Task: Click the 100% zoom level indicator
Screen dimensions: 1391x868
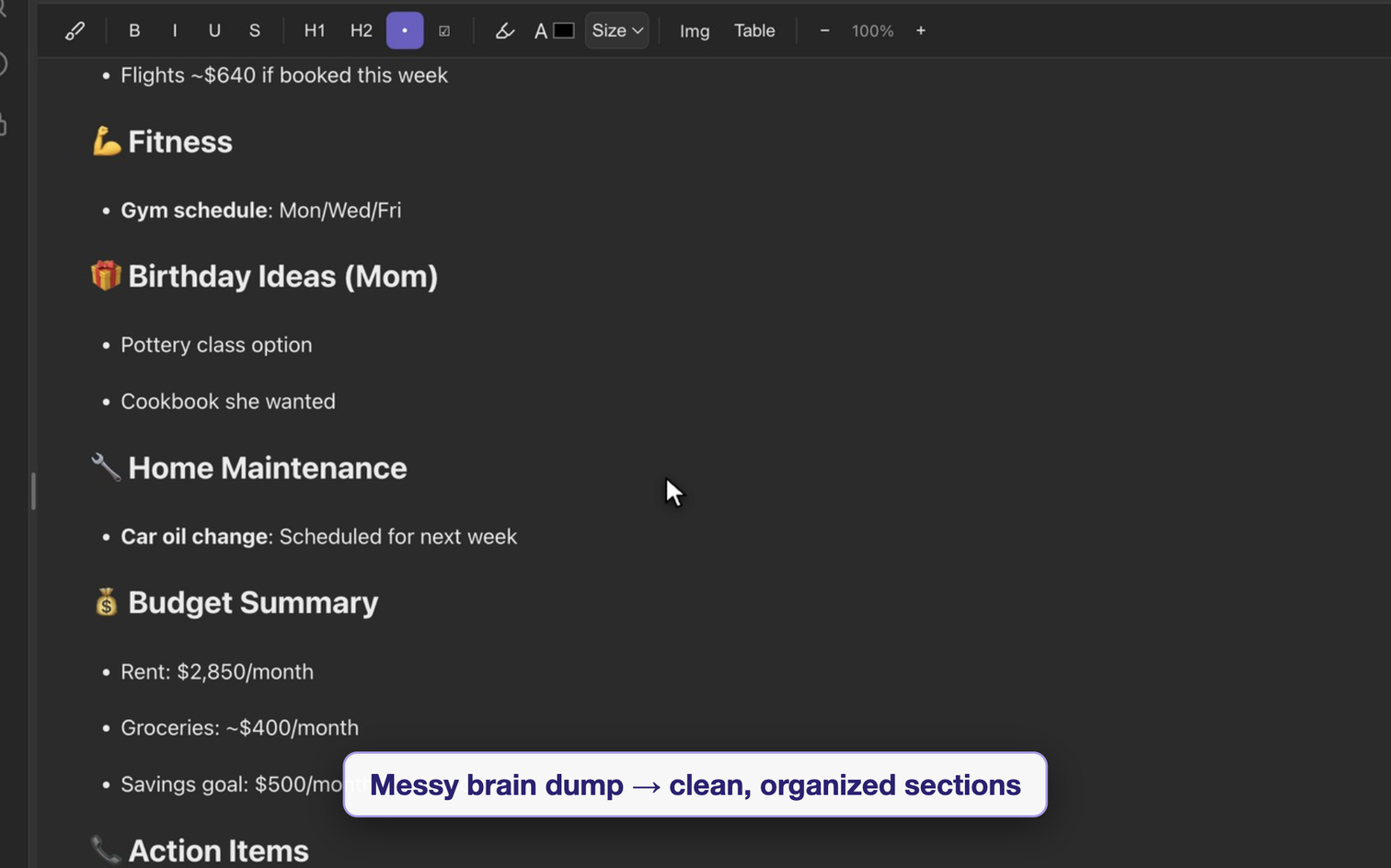Action: tap(872, 31)
